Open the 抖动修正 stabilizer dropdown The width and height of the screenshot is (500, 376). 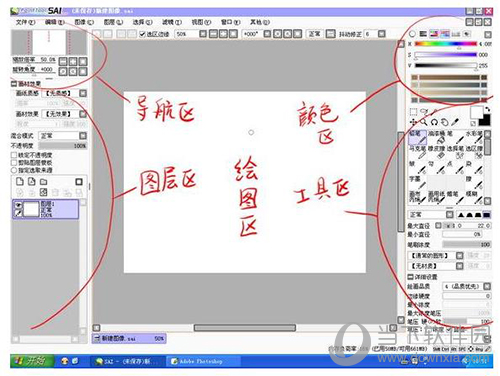tap(382, 34)
